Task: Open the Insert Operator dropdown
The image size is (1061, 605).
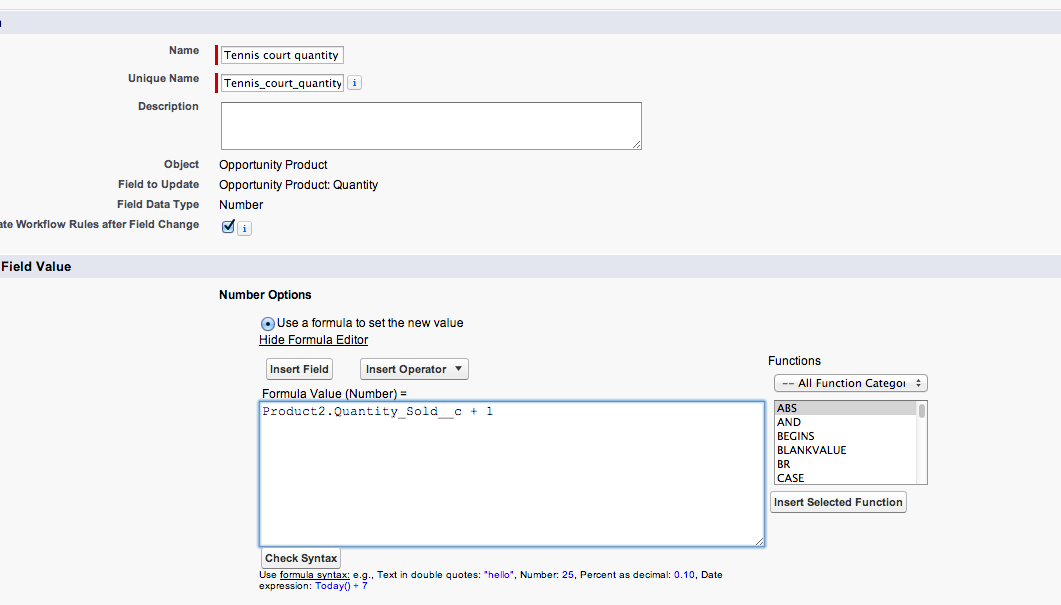Action: (414, 369)
